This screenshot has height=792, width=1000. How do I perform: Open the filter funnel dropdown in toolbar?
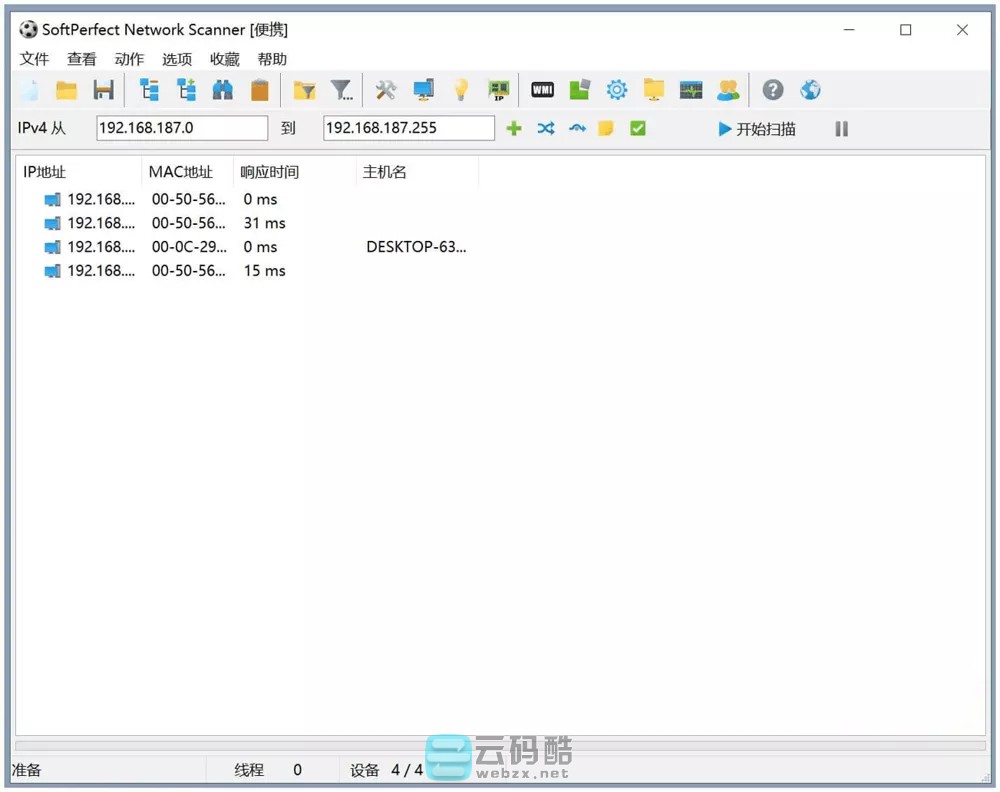(342, 91)
